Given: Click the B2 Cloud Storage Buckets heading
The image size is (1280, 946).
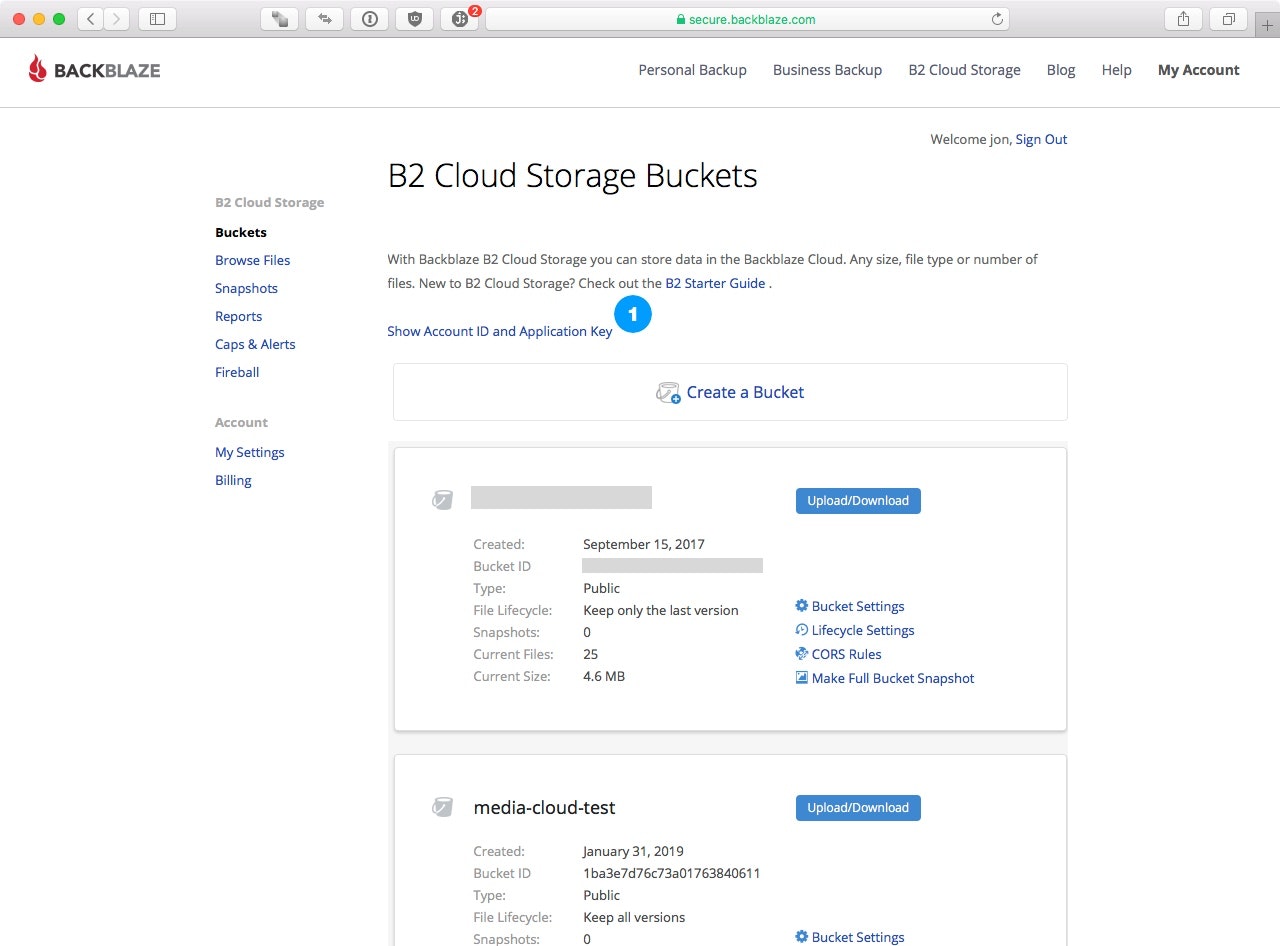Looking at the screenshot, I should pyautogui.click(x=572, y=176).
